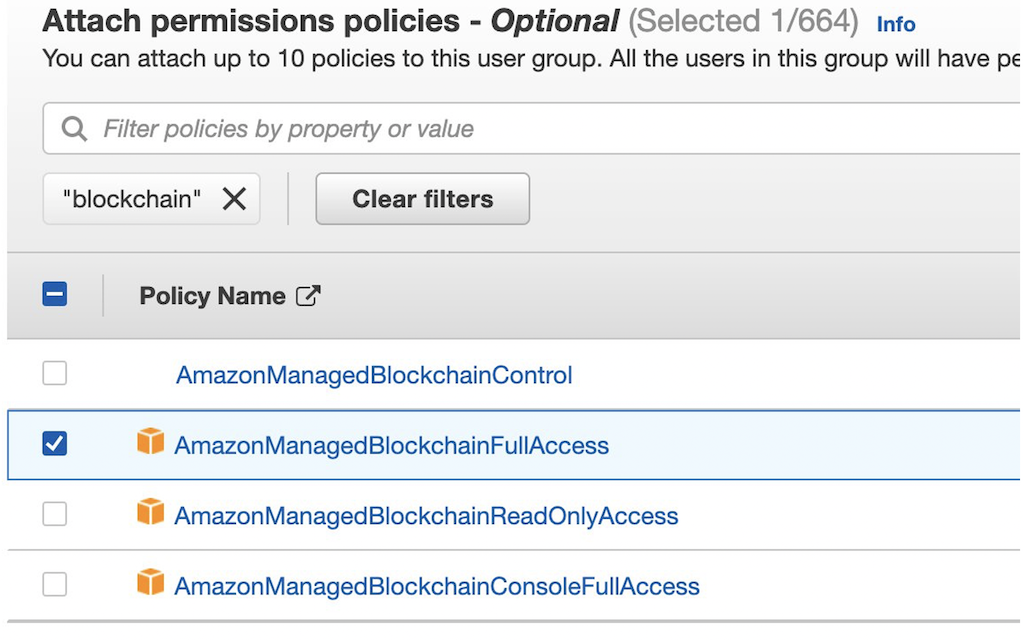Click the search magnifier icon in filter box
1024x640 pixels.
pos(74,129)
